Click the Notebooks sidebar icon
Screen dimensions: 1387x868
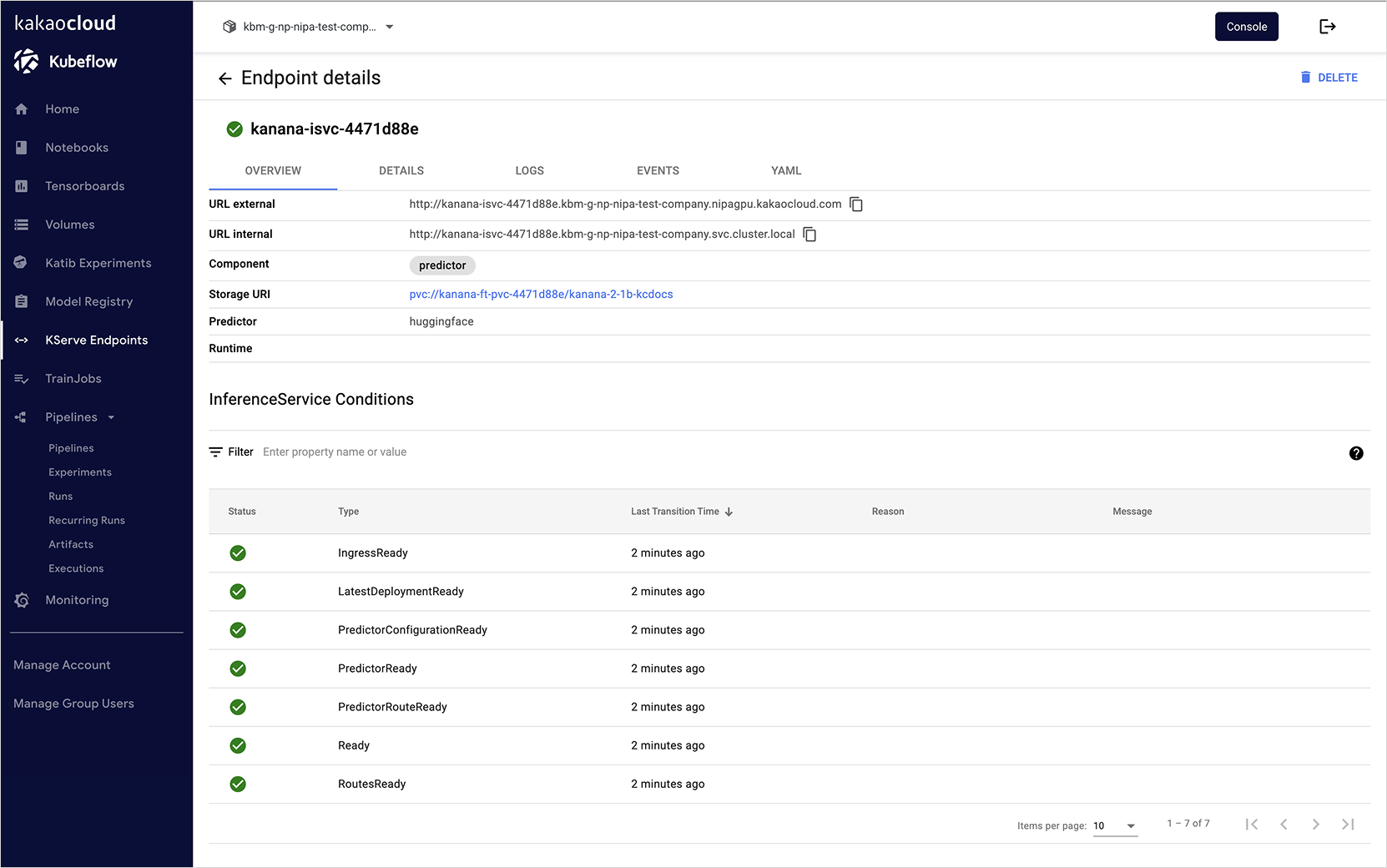pyautogui.click(x=22, y=148)
